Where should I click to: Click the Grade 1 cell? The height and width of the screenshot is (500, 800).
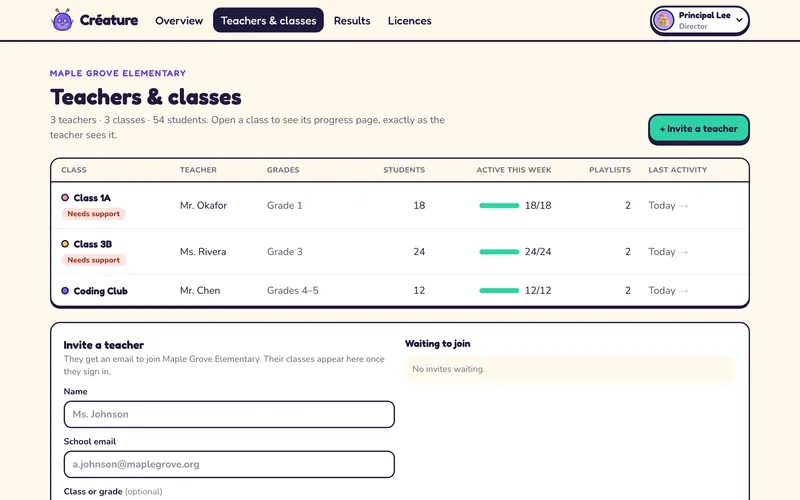coord(285,206)
